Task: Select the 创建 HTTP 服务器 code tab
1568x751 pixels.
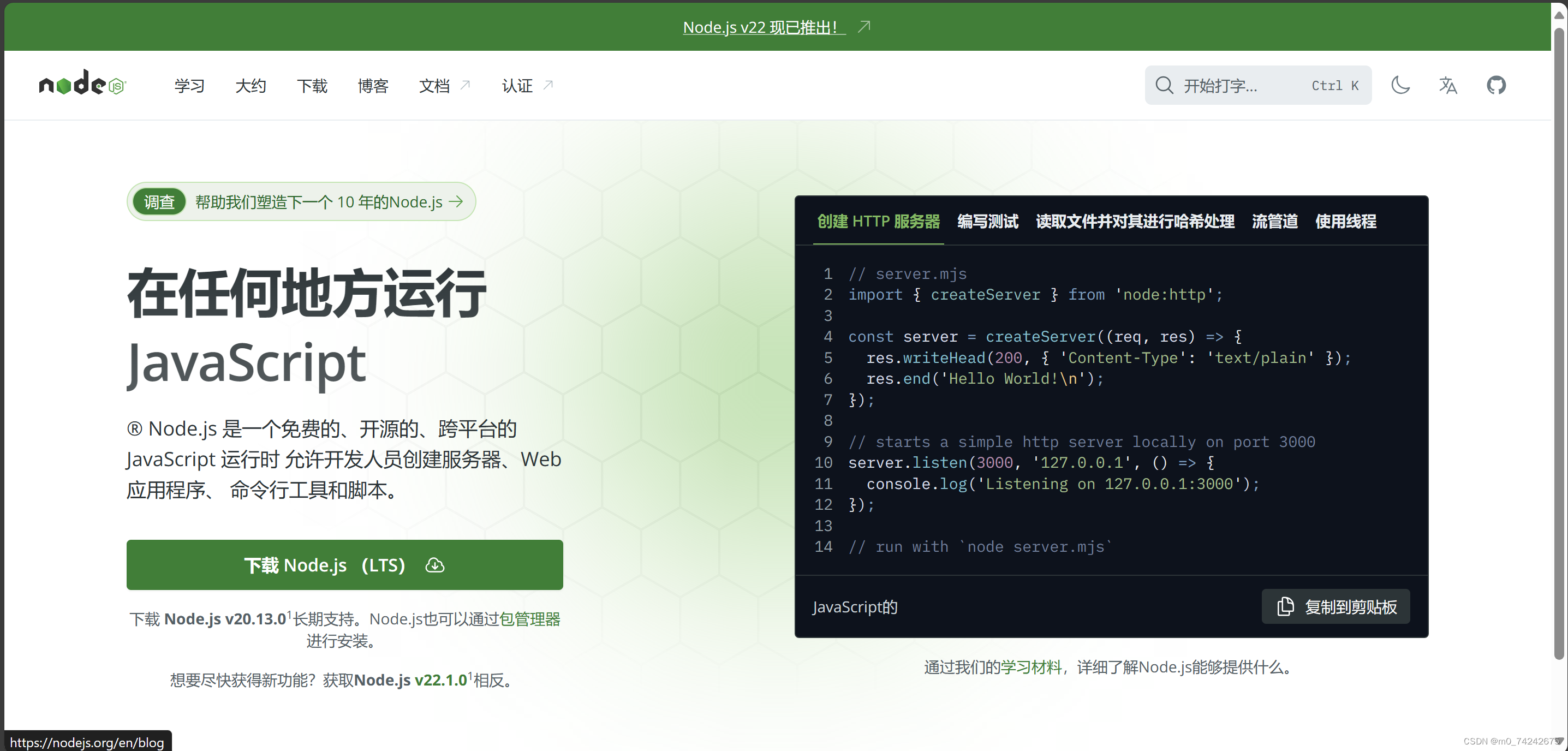Action: (878, 221)
